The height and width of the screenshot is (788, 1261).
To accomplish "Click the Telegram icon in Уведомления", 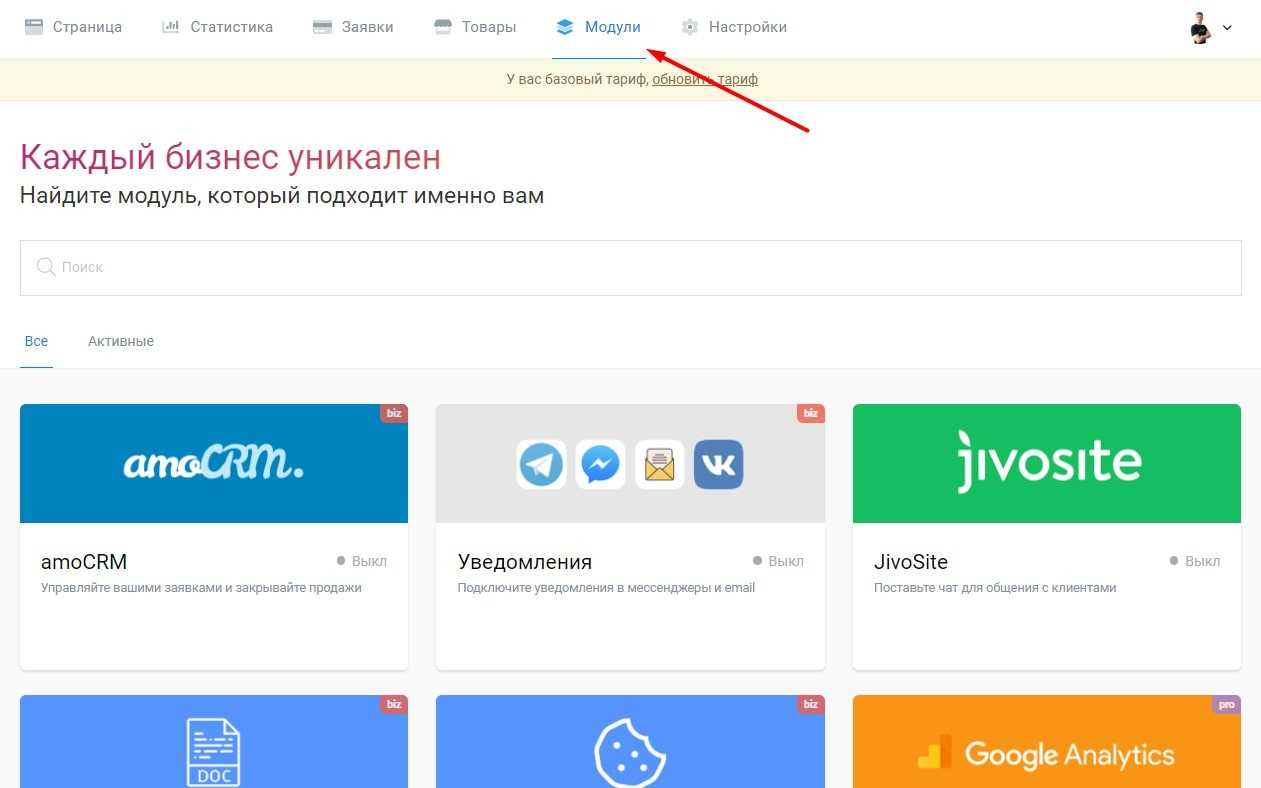I will click(x=541, y=465).
